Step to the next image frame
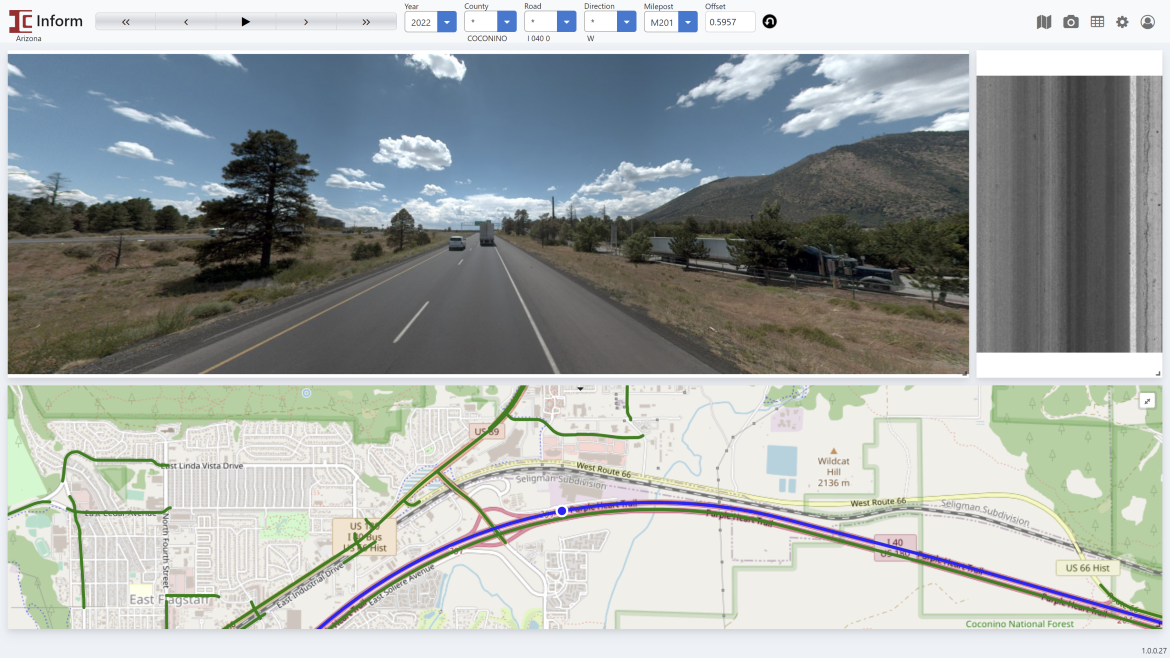1170x658 pixels. (x=306, y=22)
